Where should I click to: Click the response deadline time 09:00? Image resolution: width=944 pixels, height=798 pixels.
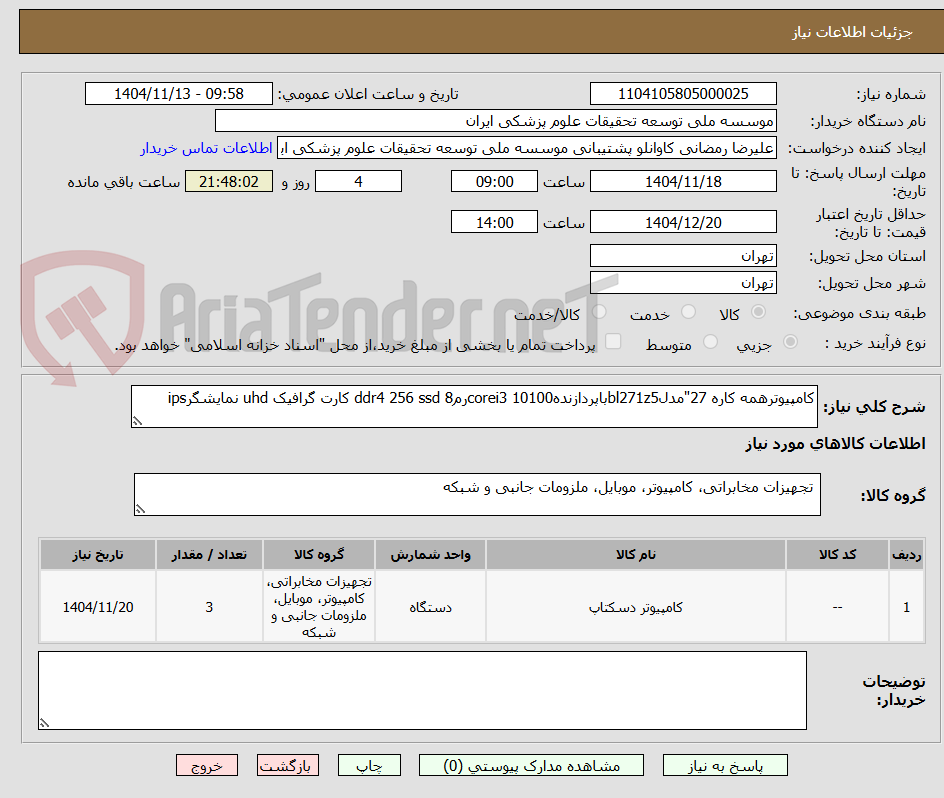point(494,181)
